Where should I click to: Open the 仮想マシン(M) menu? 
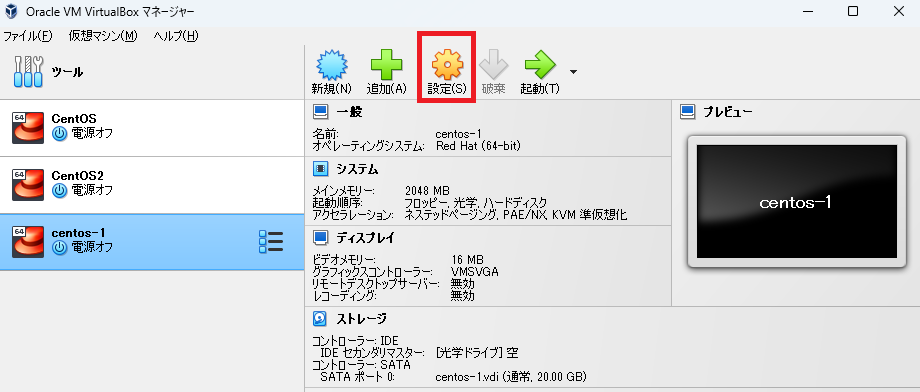[x=103, y=36]
